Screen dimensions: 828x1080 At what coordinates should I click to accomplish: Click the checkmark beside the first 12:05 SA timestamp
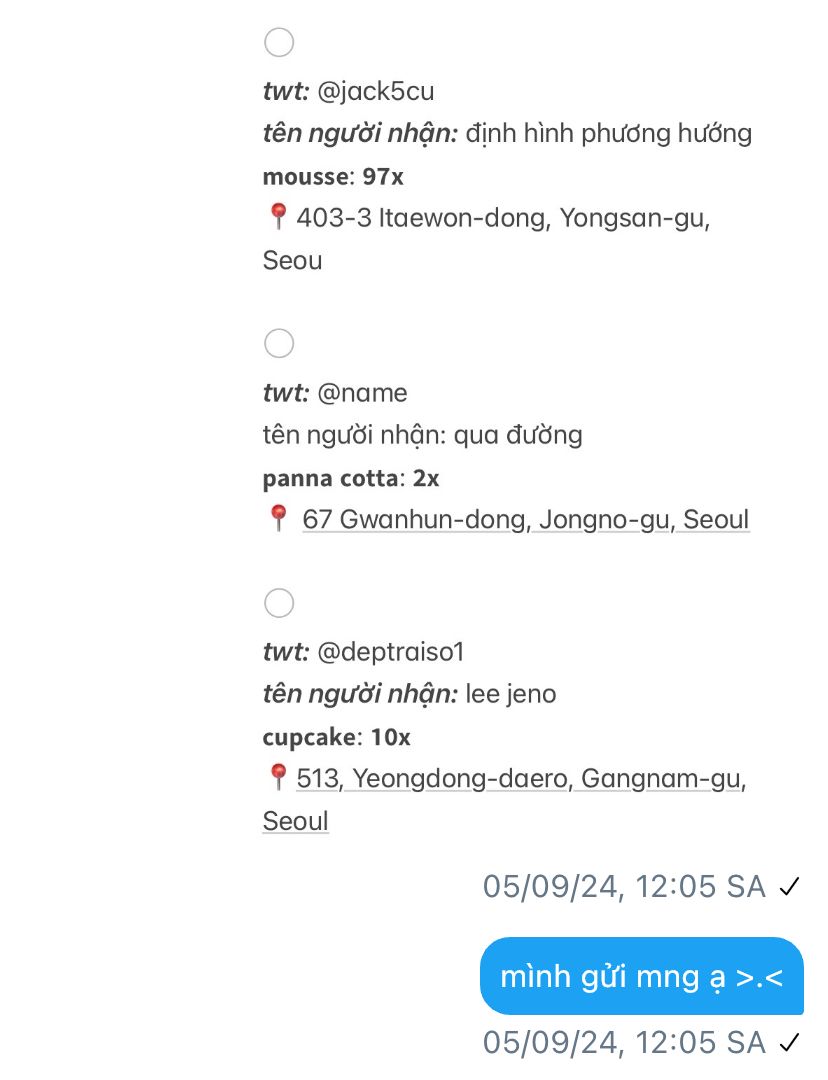(x=789, y=887)
